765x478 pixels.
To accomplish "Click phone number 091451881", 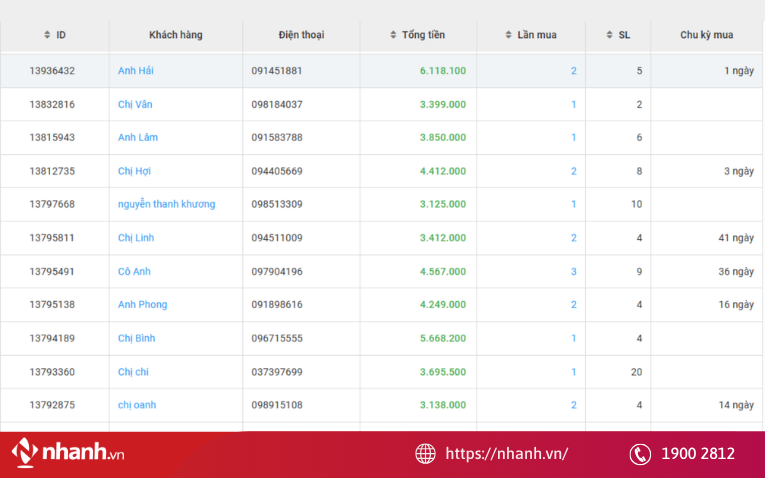I will point(277,71).
